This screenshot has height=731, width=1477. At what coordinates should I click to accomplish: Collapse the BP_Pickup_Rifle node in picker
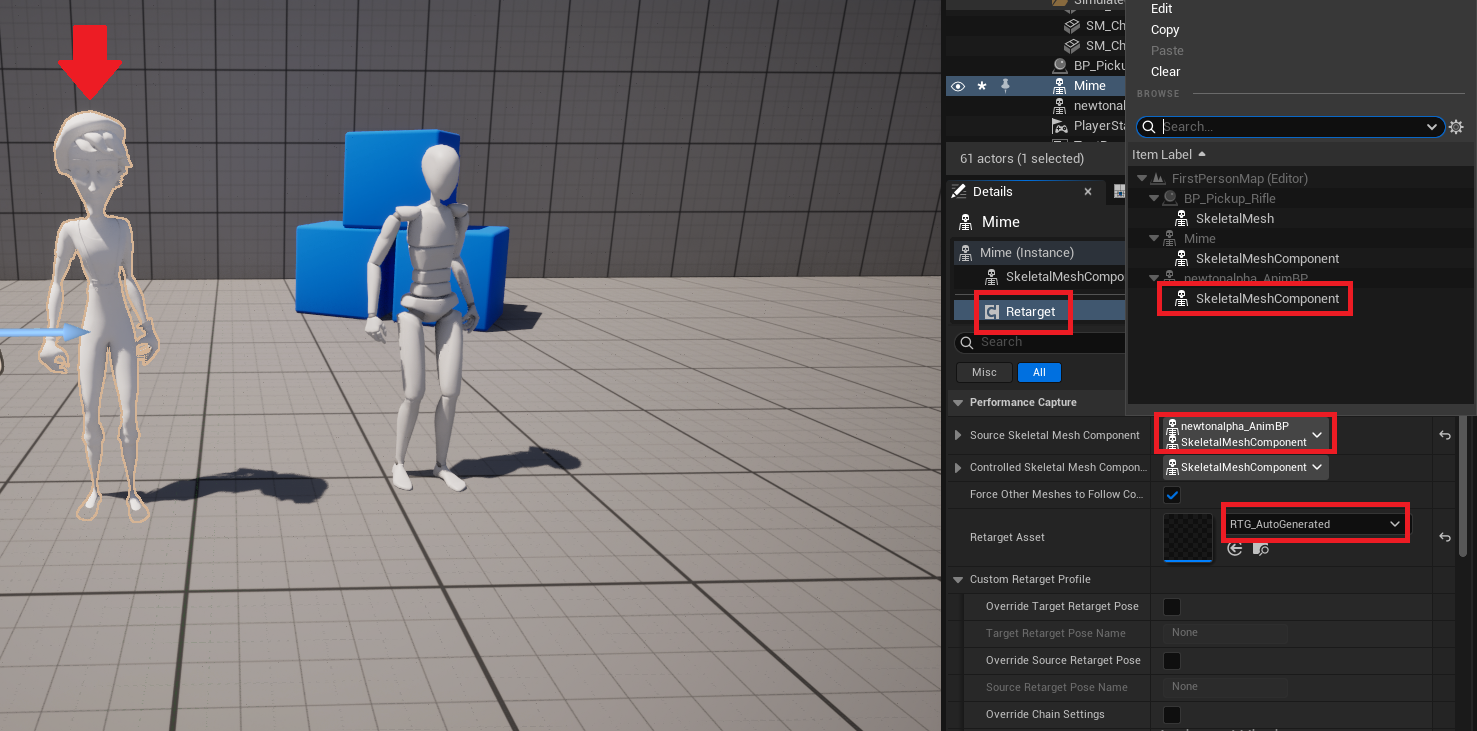1153,199
